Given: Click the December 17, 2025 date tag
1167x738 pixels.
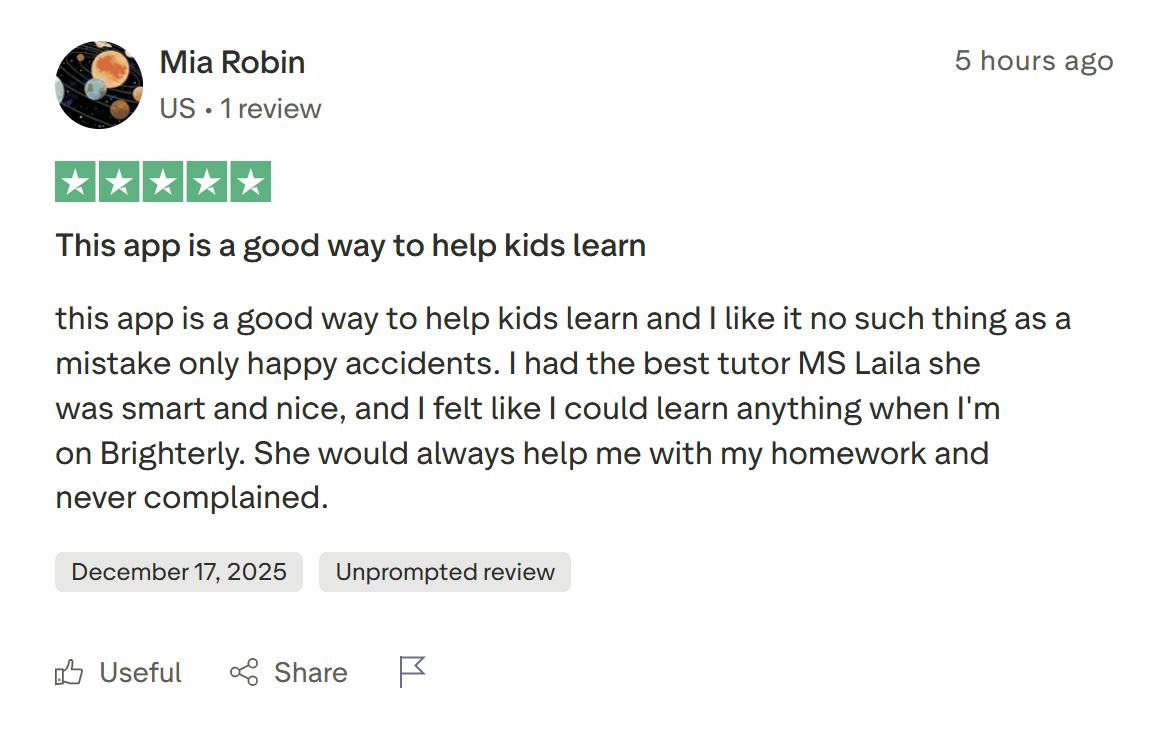Looking at the screenshot, I should [x=178, y=572].
